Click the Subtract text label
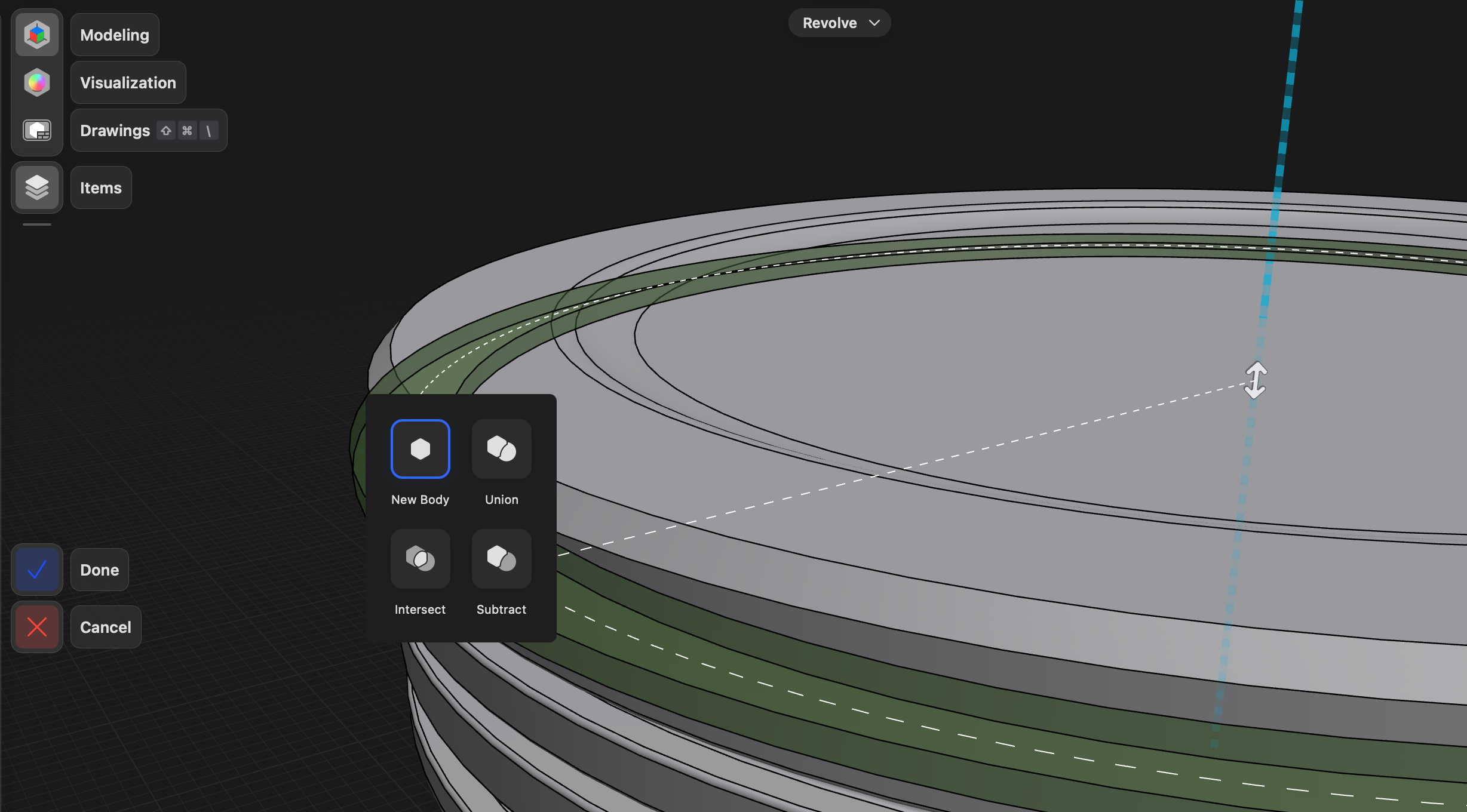This screenshot has width=1467, height=812. (502, 610)
